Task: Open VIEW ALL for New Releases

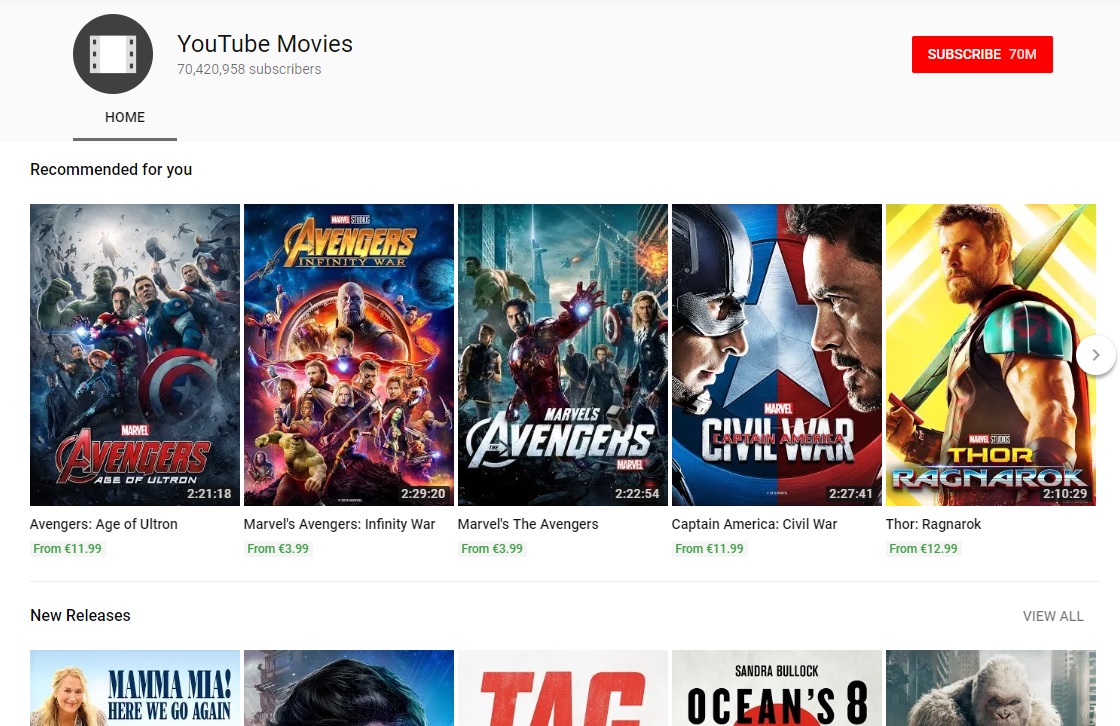Action: [x=1053, y=616]
